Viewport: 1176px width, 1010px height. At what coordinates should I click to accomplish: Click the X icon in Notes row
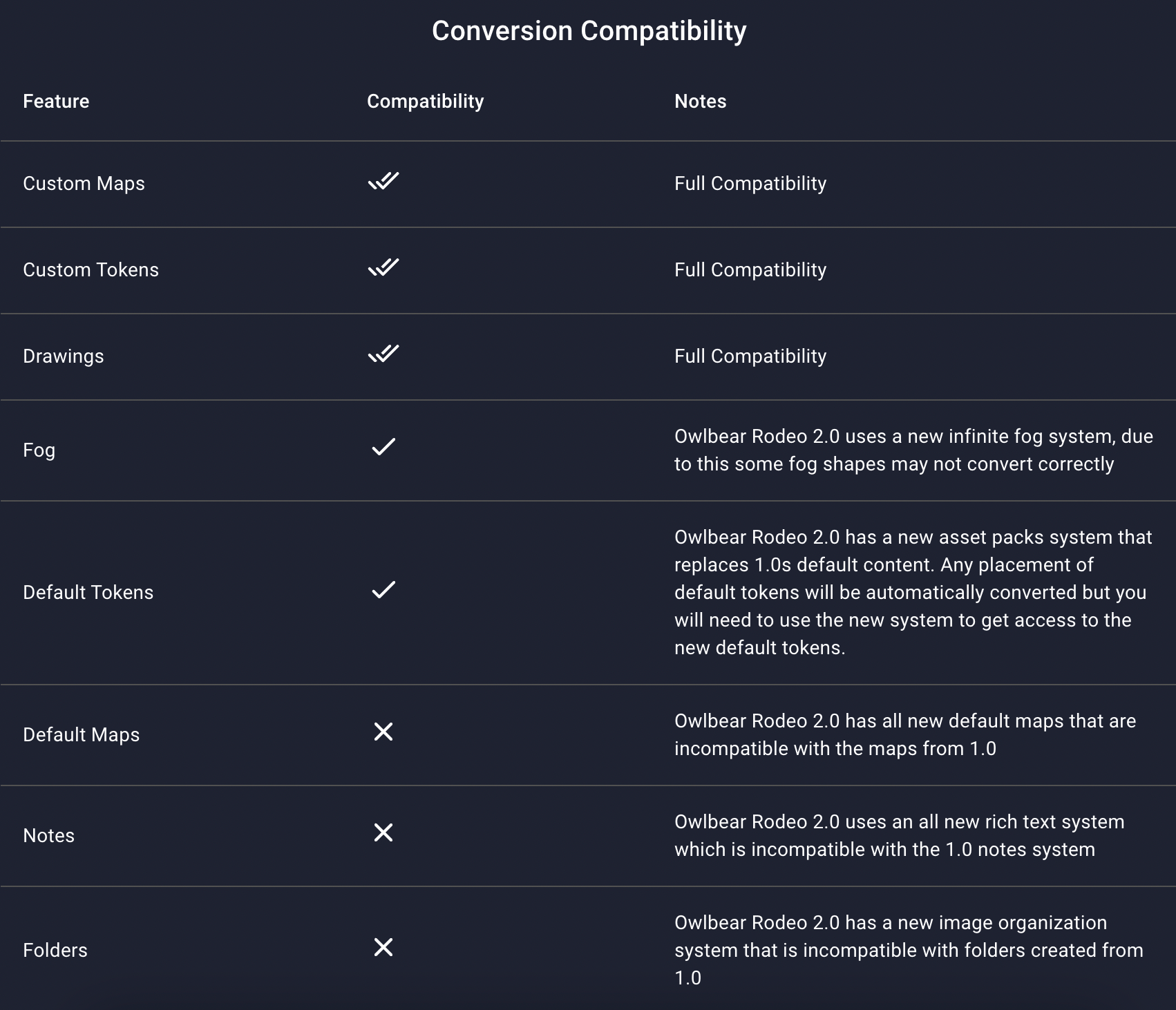click(x=383, y=833)
